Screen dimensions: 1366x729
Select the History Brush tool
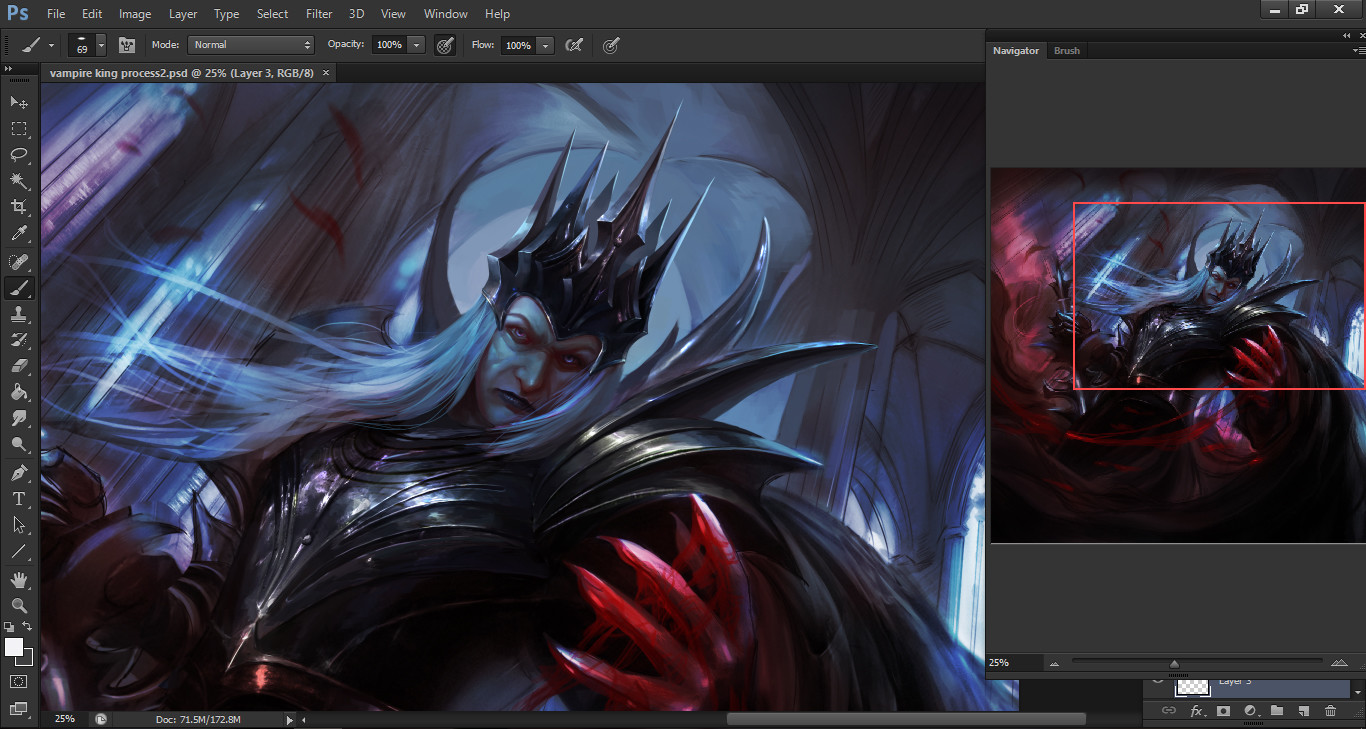[x=19, y=340]
